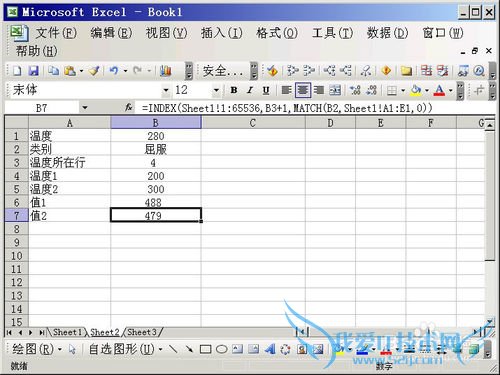This screenshot has width=500, height=375.
Task: Click the Name Box showing B7
Action: point(42,108)
